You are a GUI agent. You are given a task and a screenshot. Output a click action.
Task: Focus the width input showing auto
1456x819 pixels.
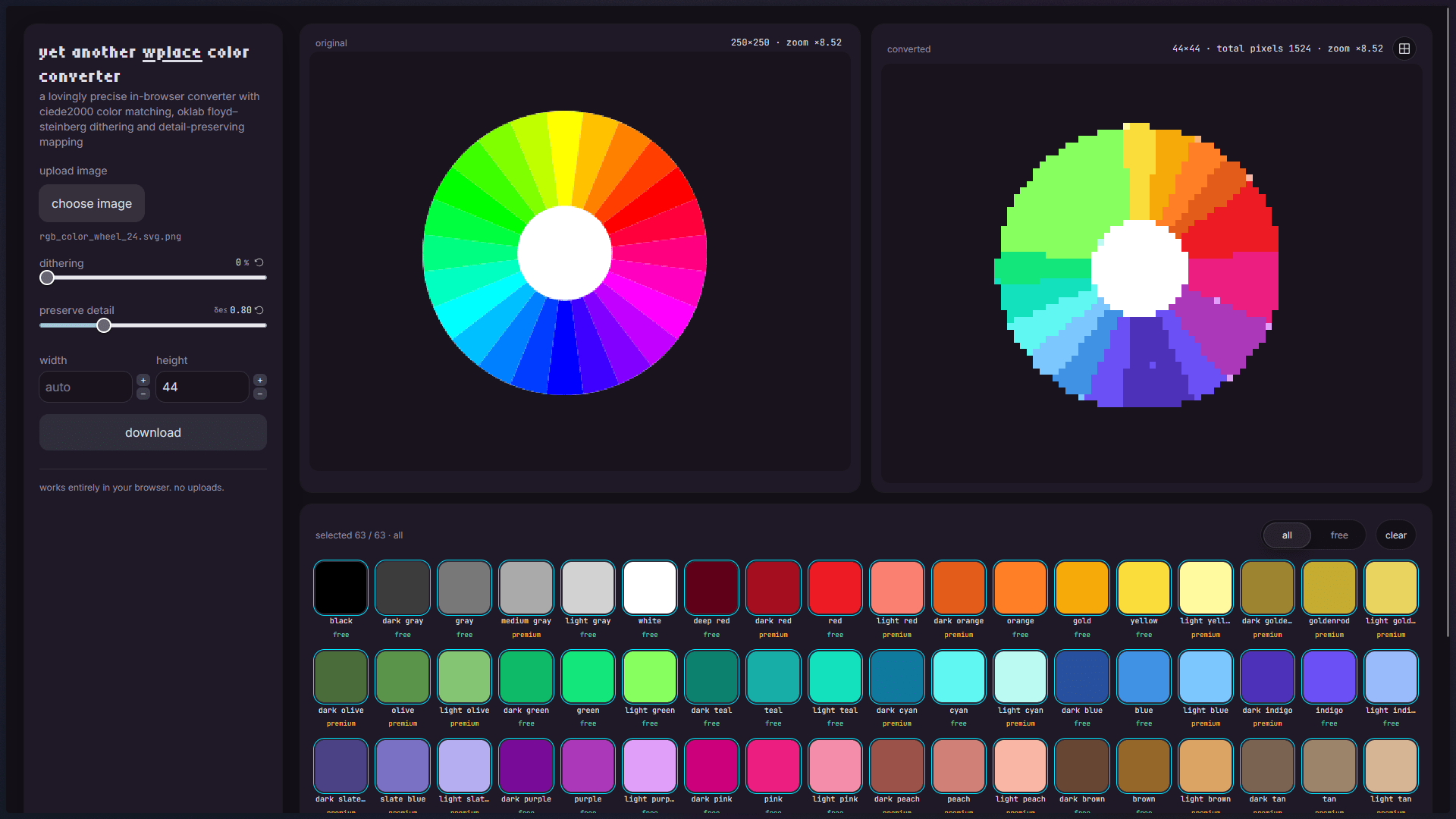click(x=84, y=387)
